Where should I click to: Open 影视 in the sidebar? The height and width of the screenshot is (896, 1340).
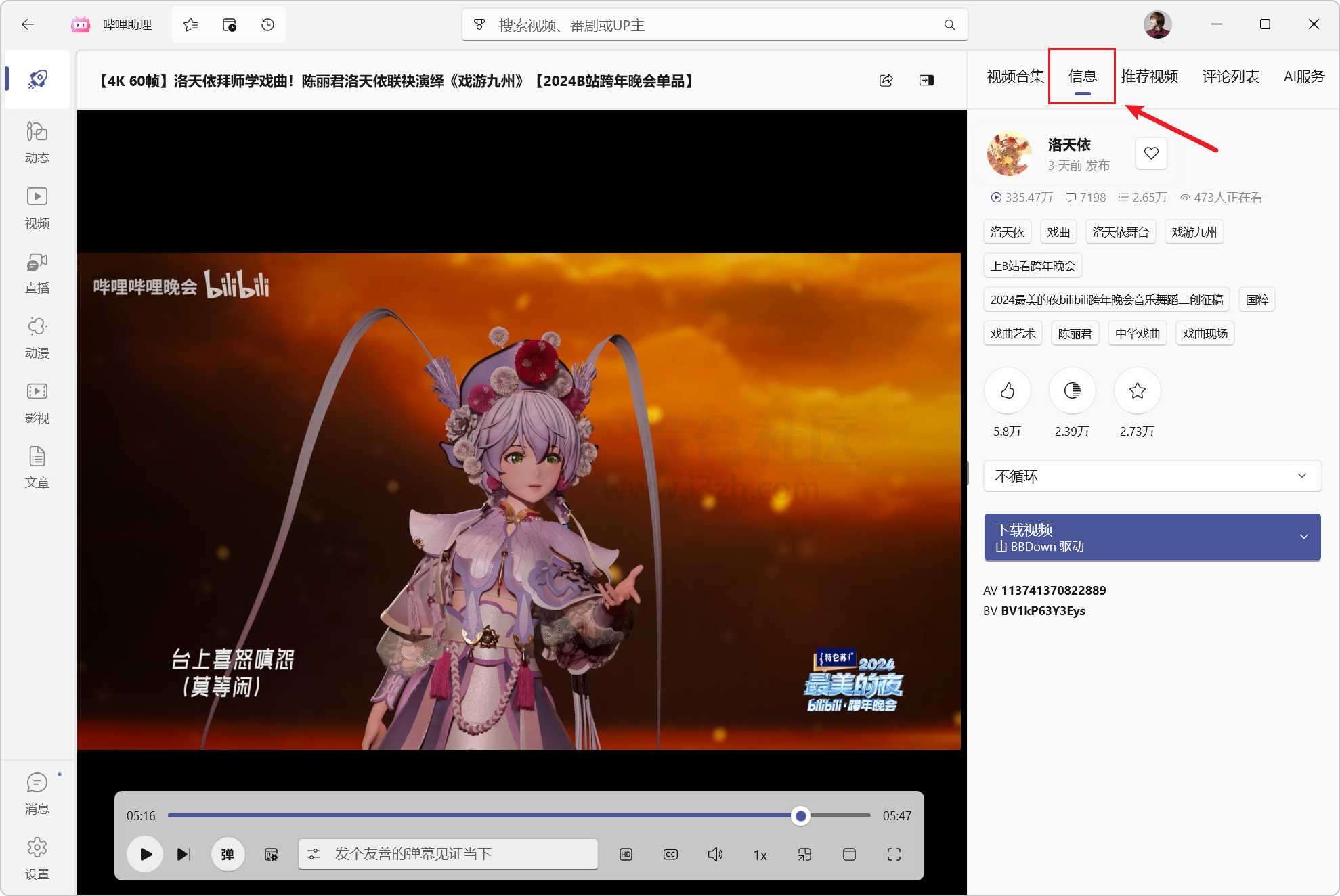[x=37, y=403]
